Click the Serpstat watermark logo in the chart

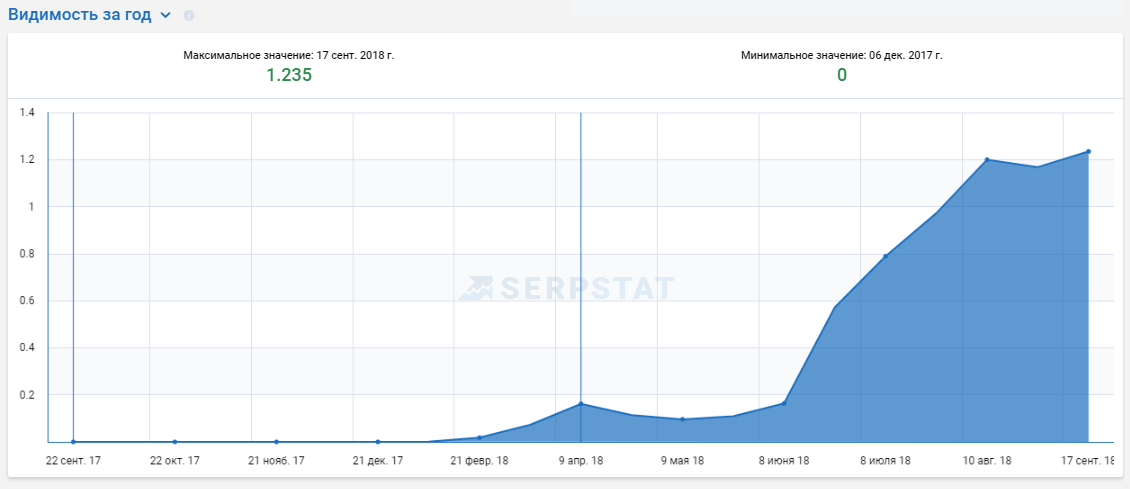coord(566,288)
